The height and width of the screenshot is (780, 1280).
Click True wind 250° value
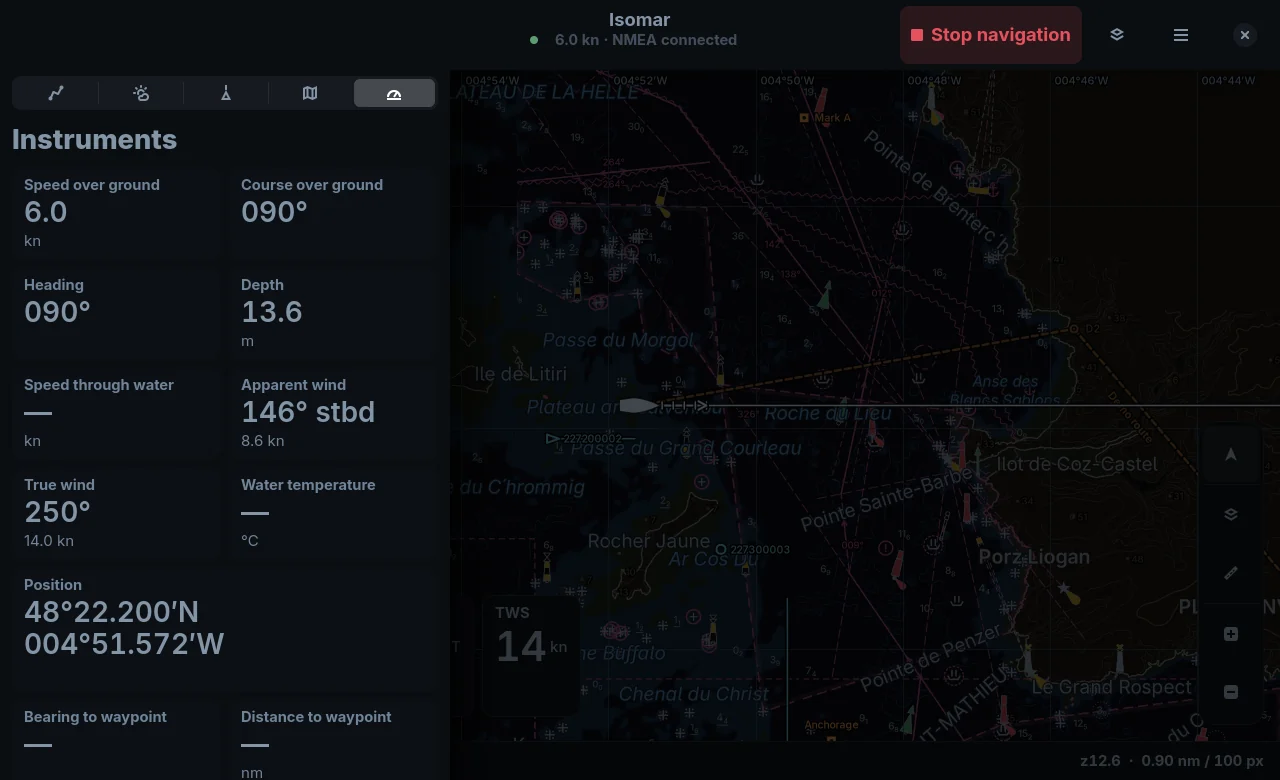pos(57,512)
